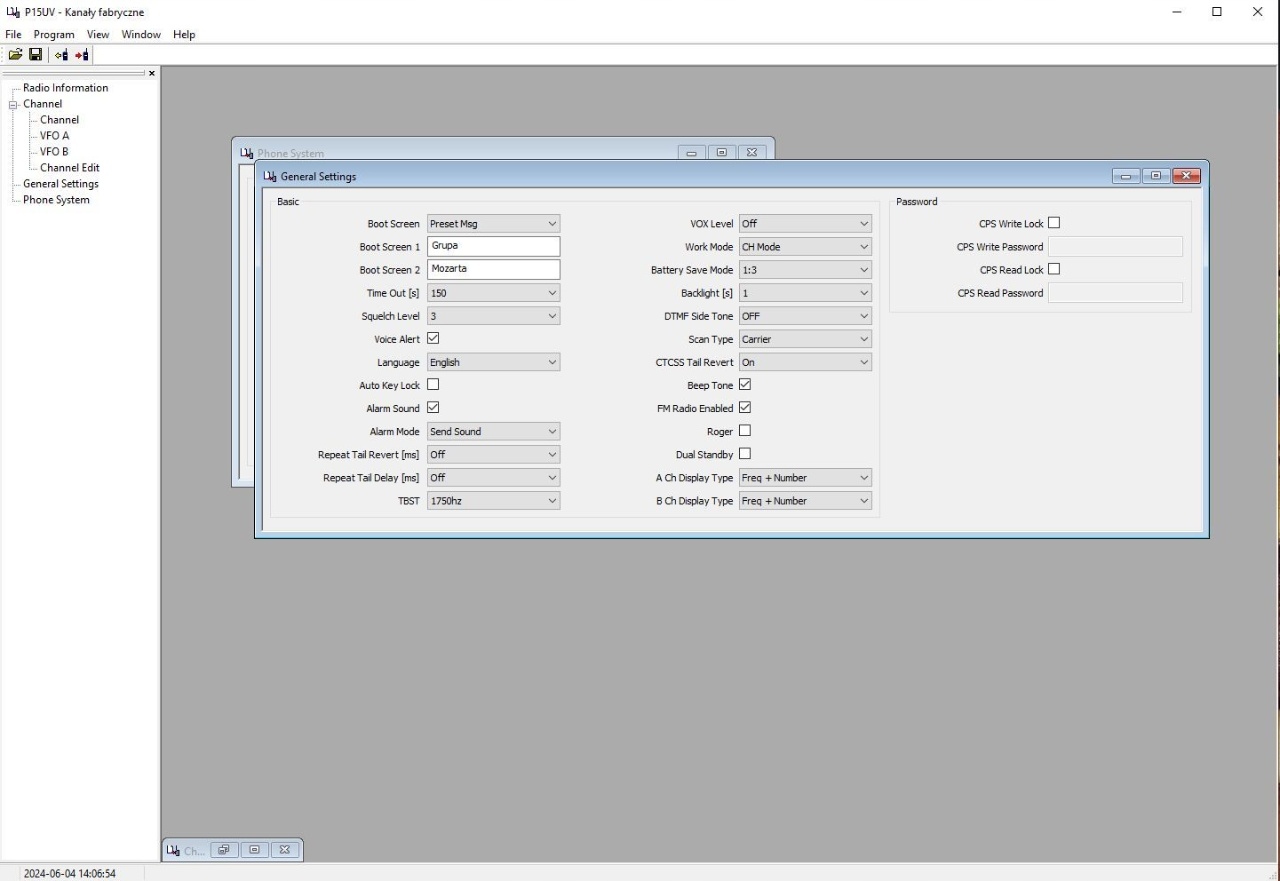Screen dimensions: 1280x881
Task: Click the save floppy disk icon
Action: click(35, 55)
